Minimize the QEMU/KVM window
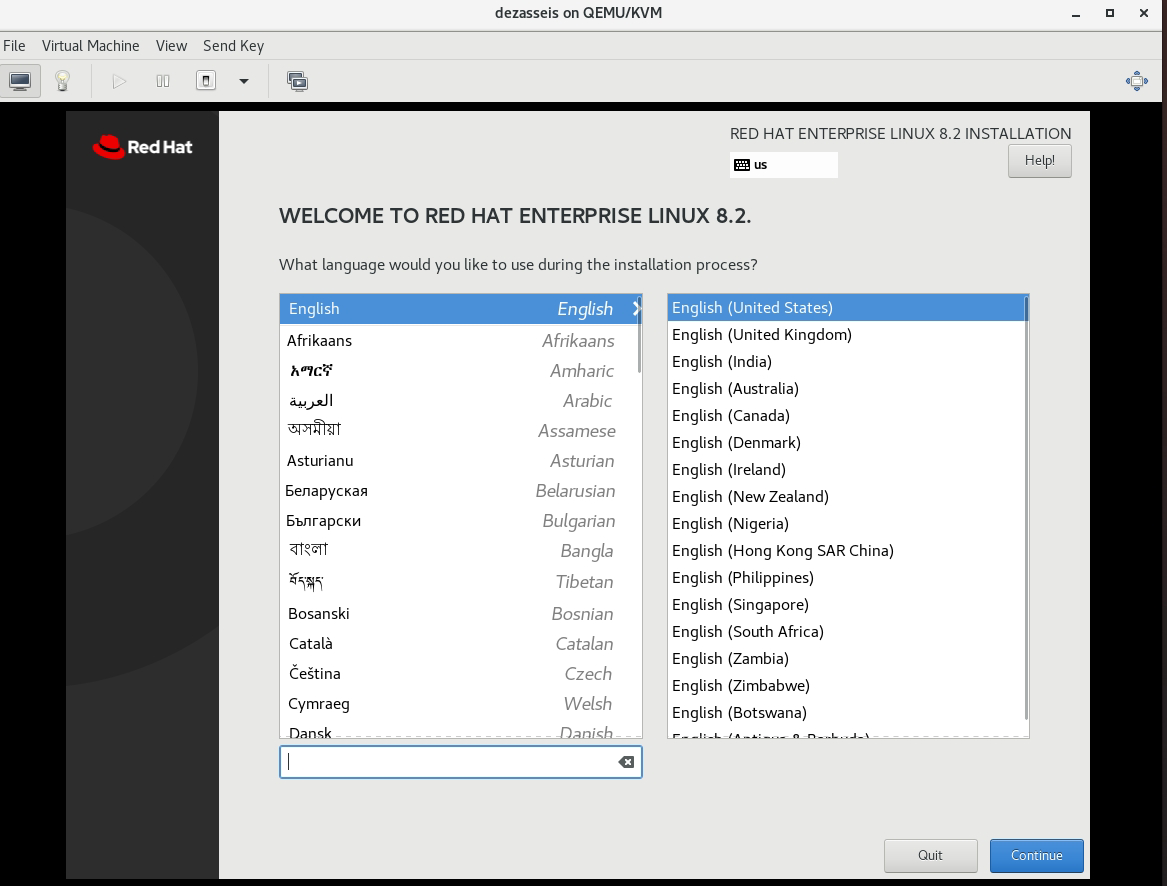1167x886 pixels. pyautogui.click(x=1076, y=13)
